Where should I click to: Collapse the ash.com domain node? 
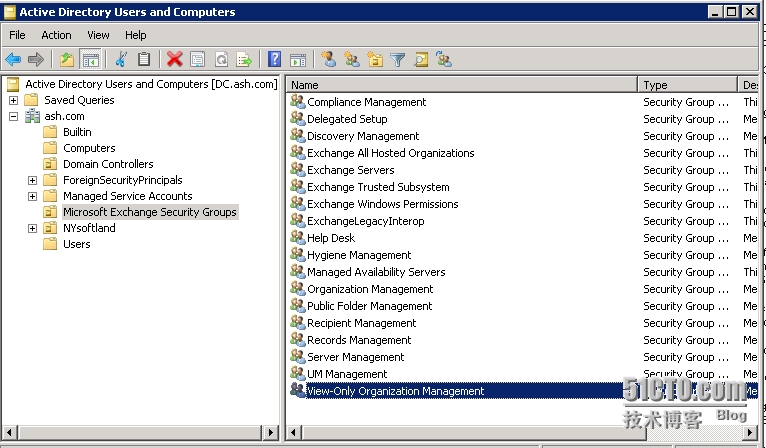click(x=14, y=116)
